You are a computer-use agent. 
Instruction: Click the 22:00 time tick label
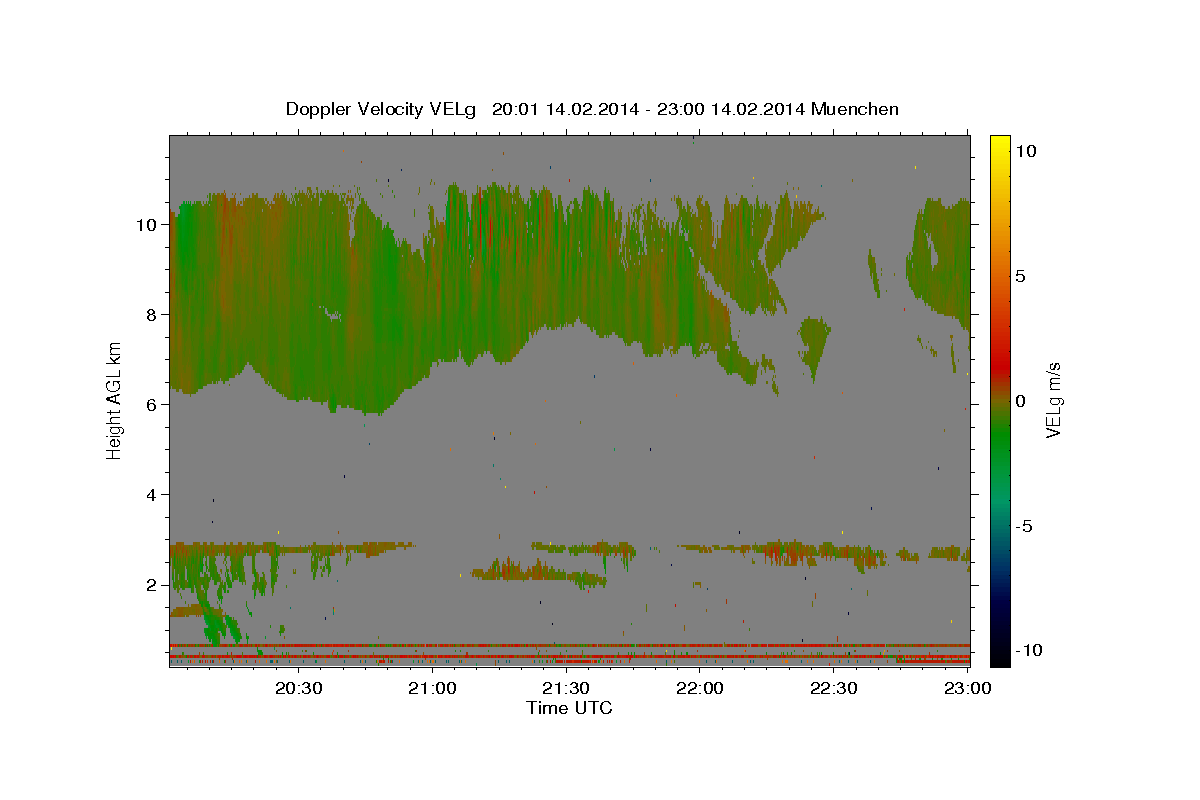point(700,688)
